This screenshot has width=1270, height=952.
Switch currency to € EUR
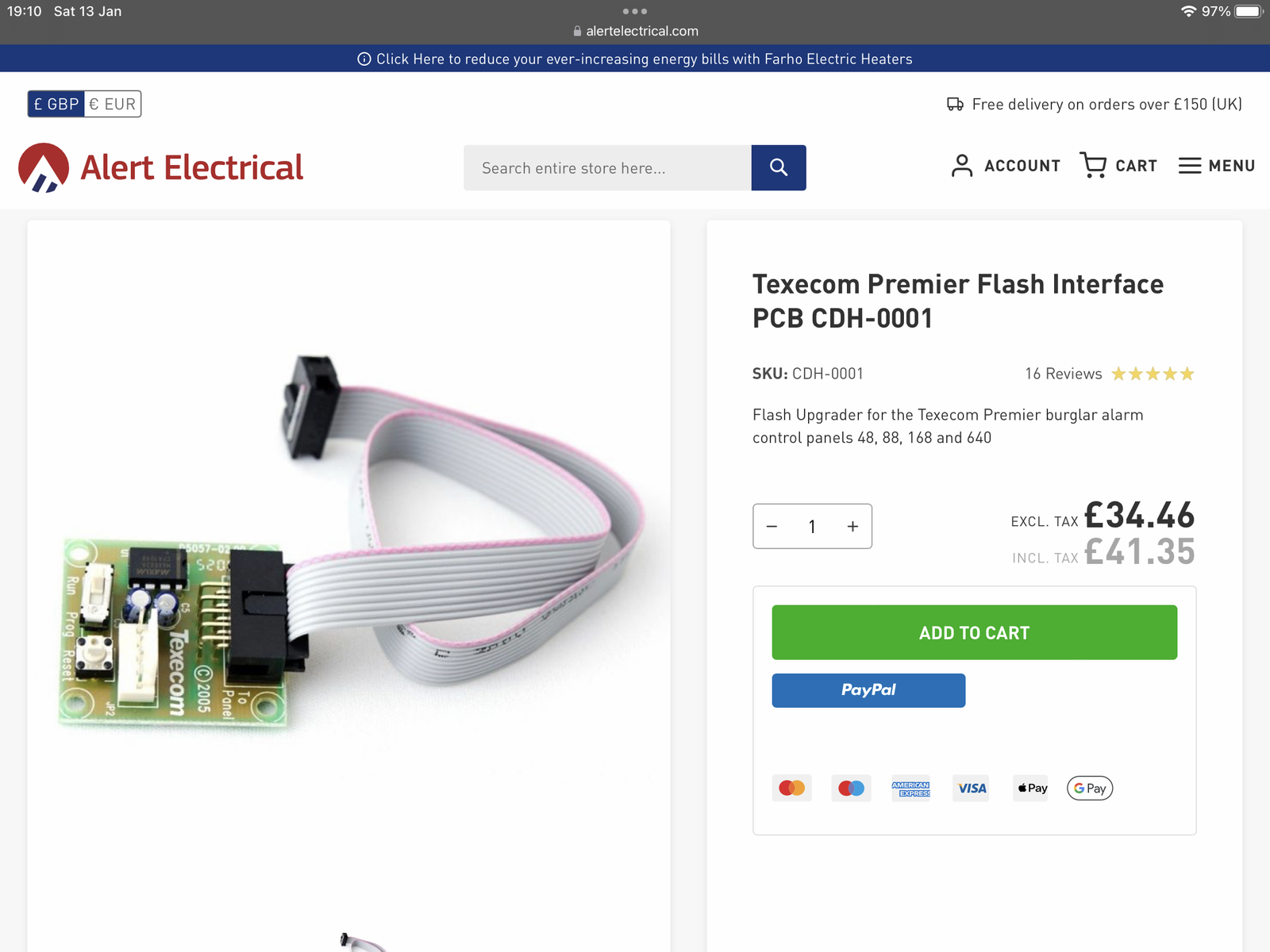113,104
